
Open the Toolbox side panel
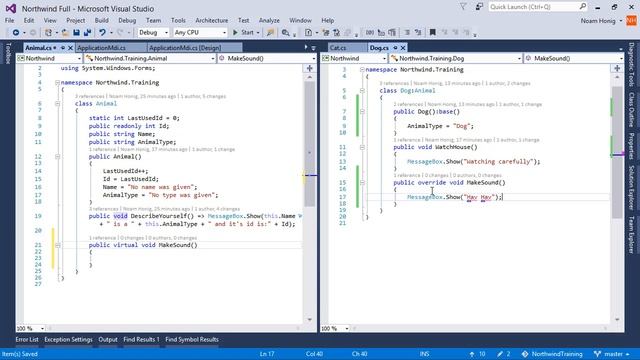pos(7,53)
